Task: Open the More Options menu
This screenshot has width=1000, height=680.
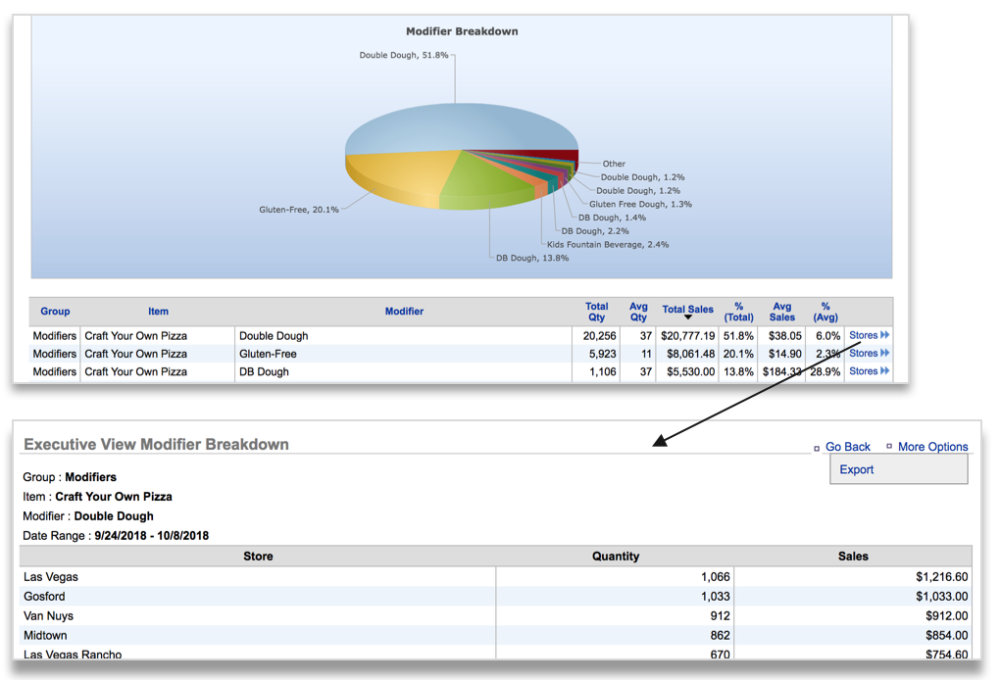Action: pos(933,447)
